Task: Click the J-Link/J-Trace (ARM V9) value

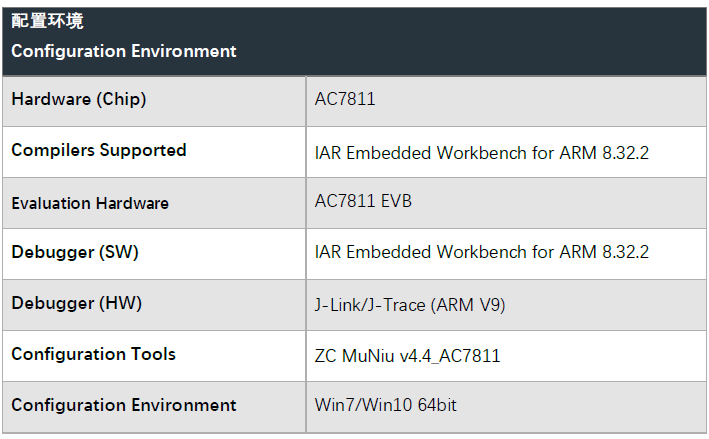Action: [410, 305]
